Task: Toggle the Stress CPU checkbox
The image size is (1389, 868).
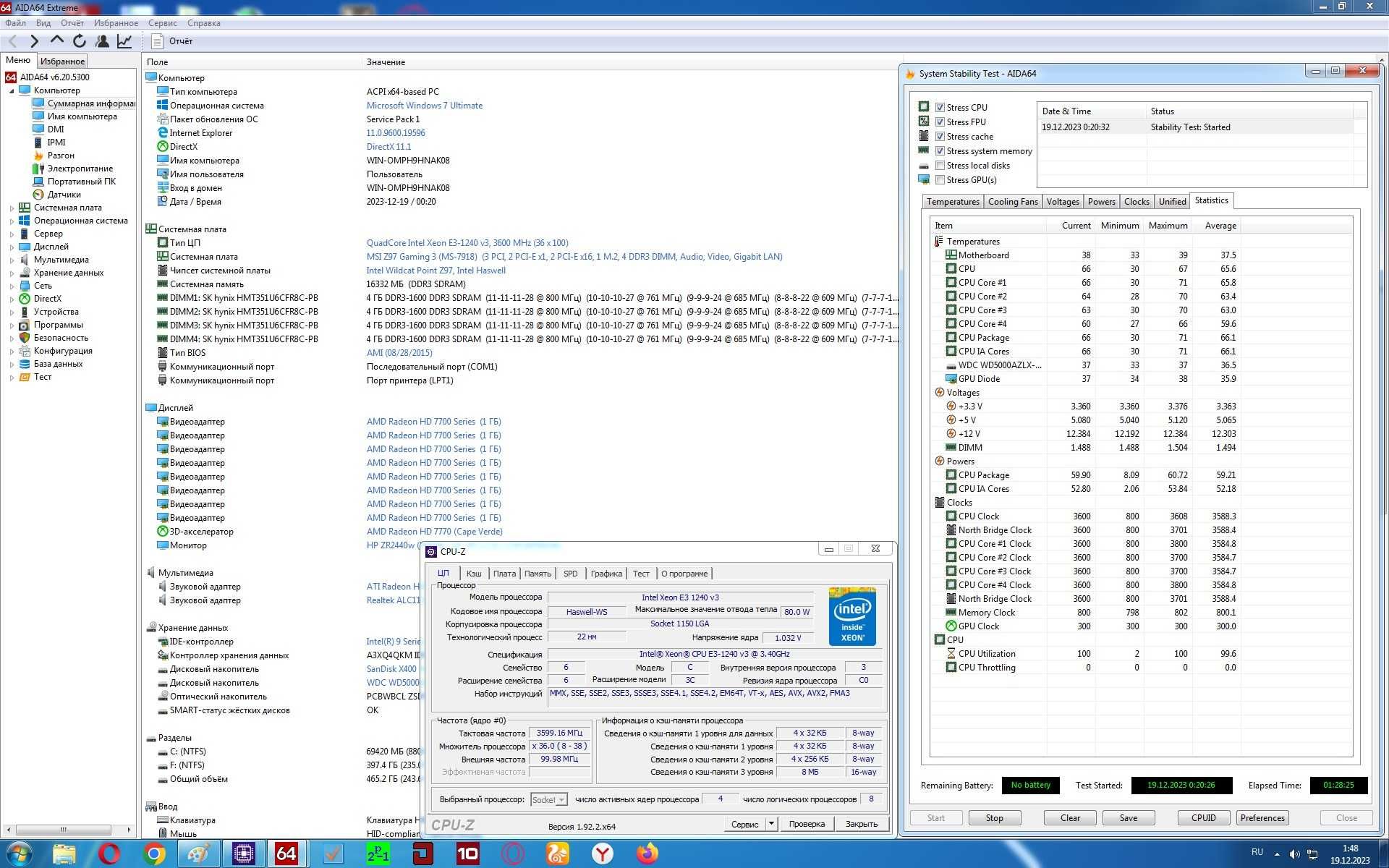Action: coord(940,108)
